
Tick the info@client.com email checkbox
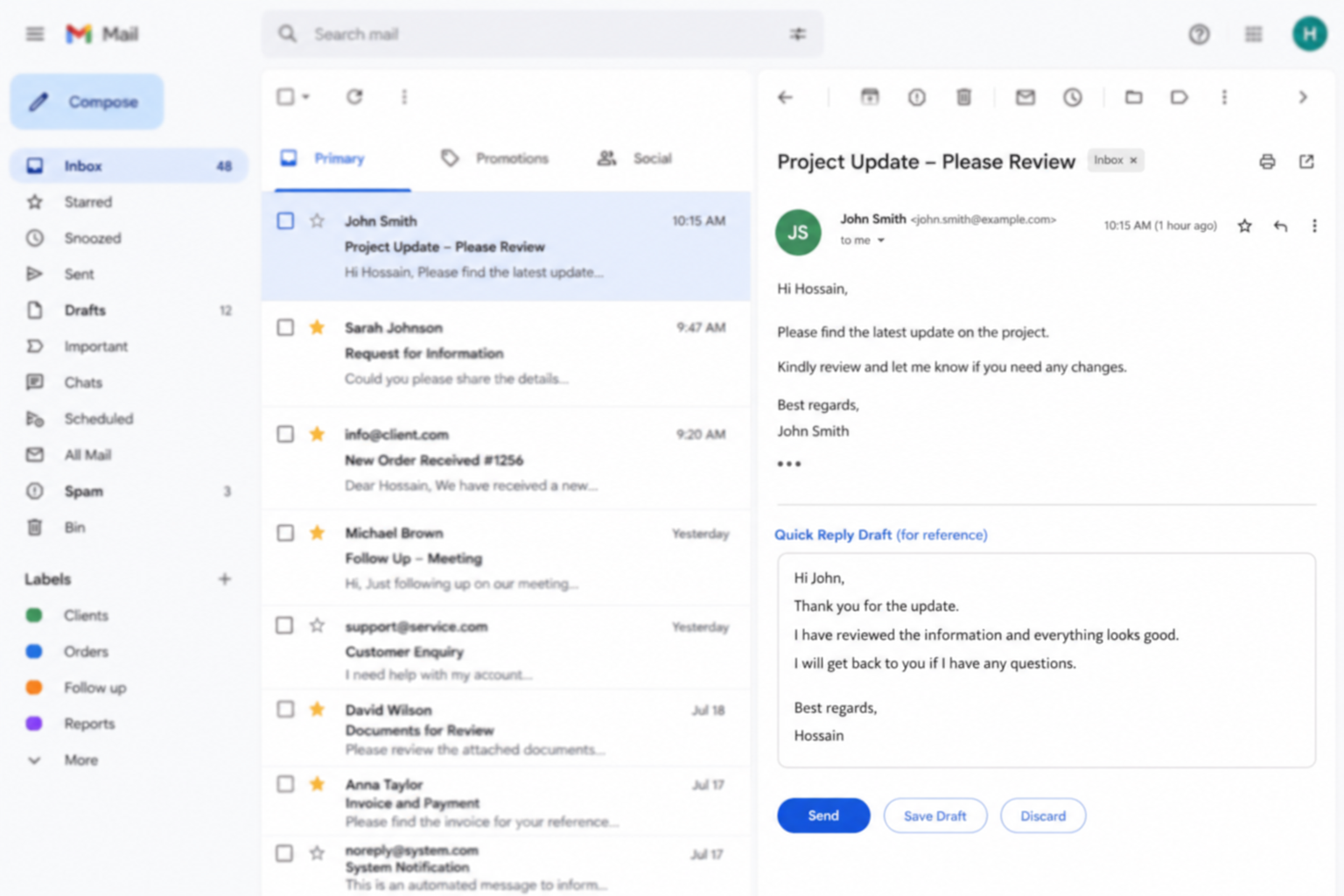tap(285, 434)
